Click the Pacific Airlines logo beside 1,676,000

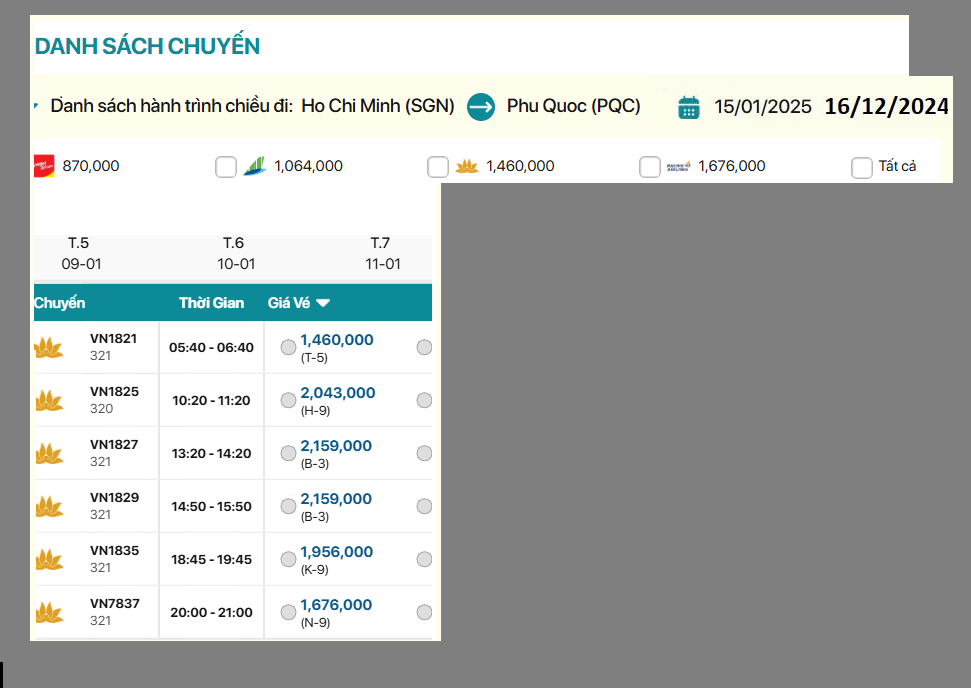[678, 166]
